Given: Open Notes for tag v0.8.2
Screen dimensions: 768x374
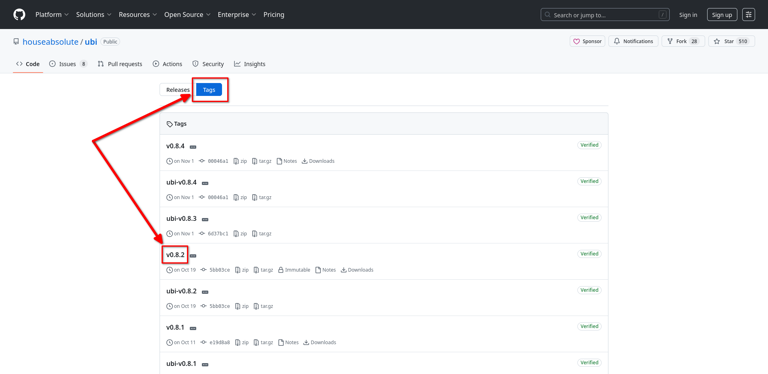Looking at the screenshot, I should pyautogui.click(x=326, y=270).
